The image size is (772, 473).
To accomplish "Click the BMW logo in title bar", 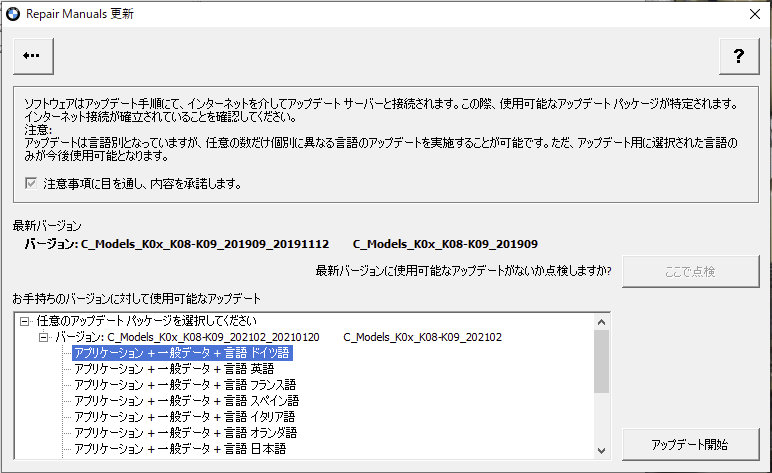I will pos(12,14).
